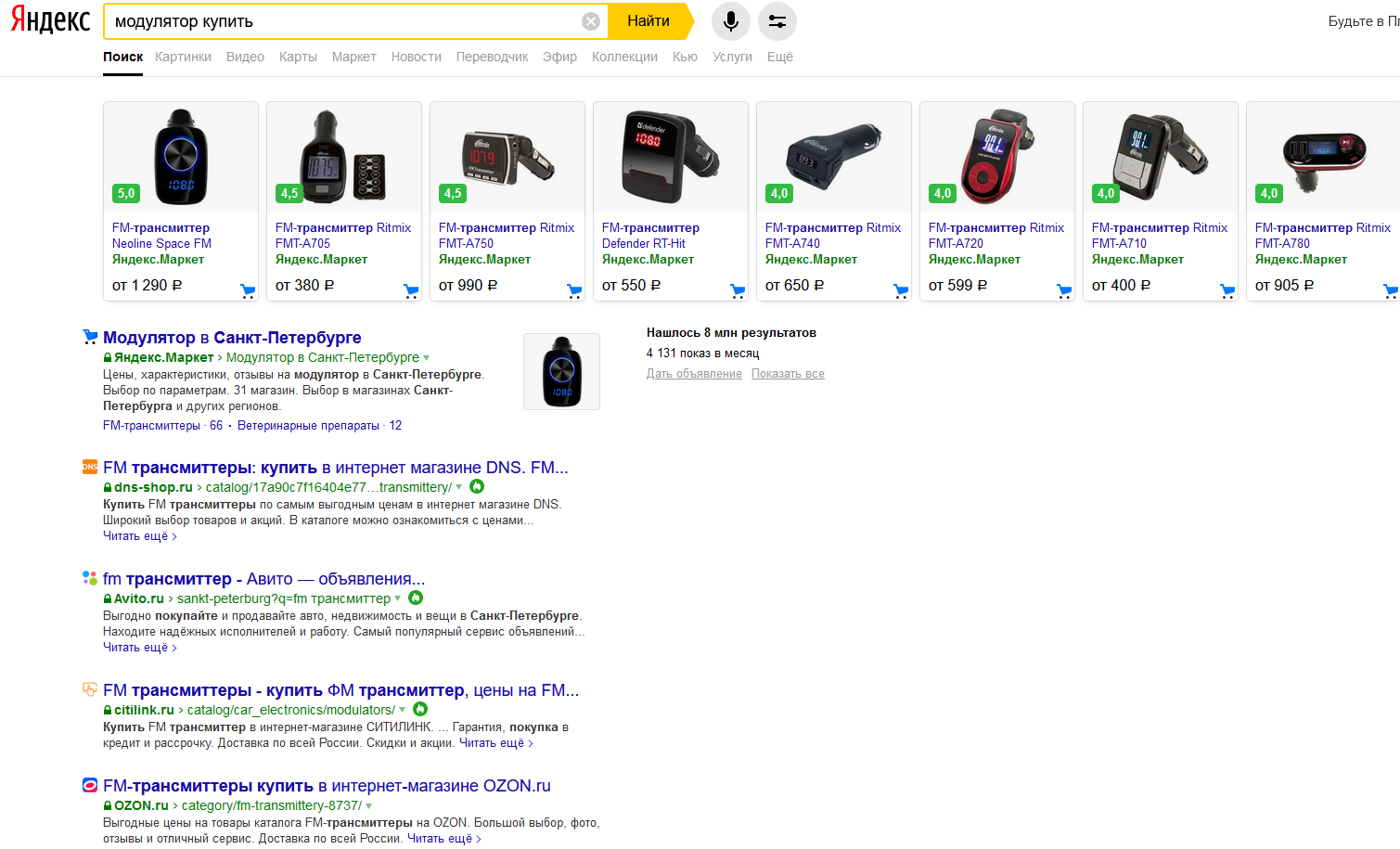Expand 'Читать ещё' under Avito result
This screenshot has width=1400, height=849.
coord(140,648)
